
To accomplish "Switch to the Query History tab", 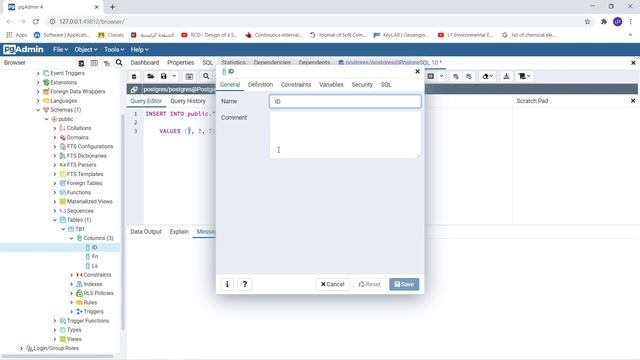I will pos(188,101).
